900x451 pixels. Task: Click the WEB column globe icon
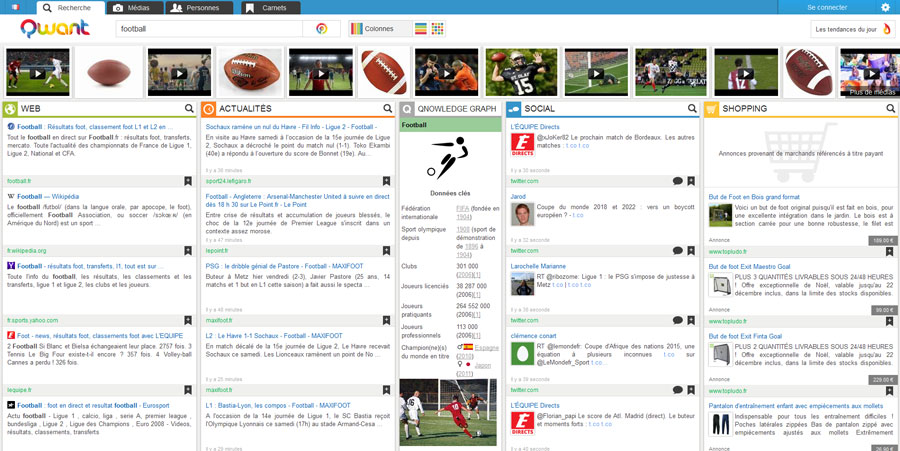[x=10, y=108]
